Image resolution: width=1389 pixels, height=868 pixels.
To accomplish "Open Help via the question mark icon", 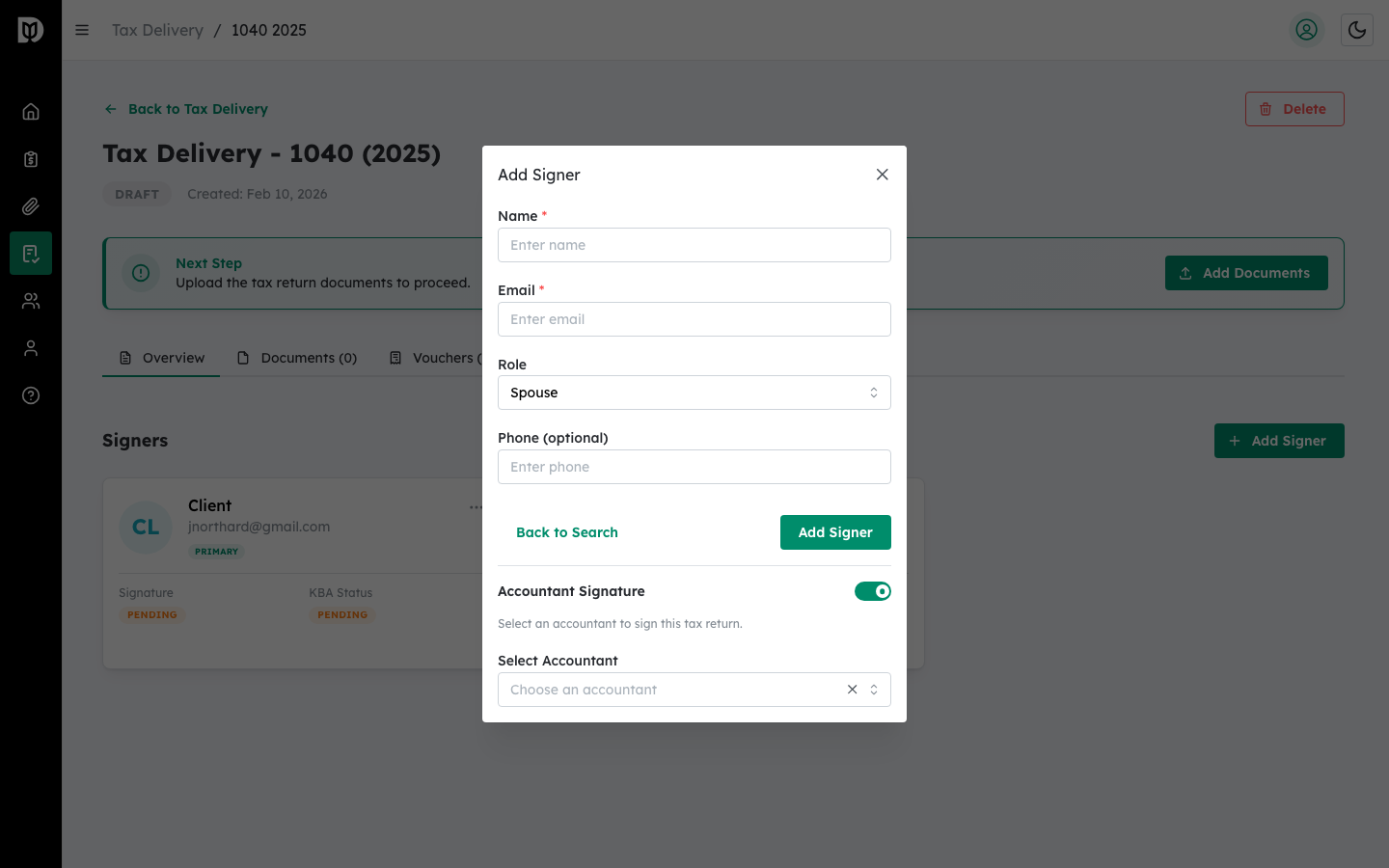I will 31,395.
